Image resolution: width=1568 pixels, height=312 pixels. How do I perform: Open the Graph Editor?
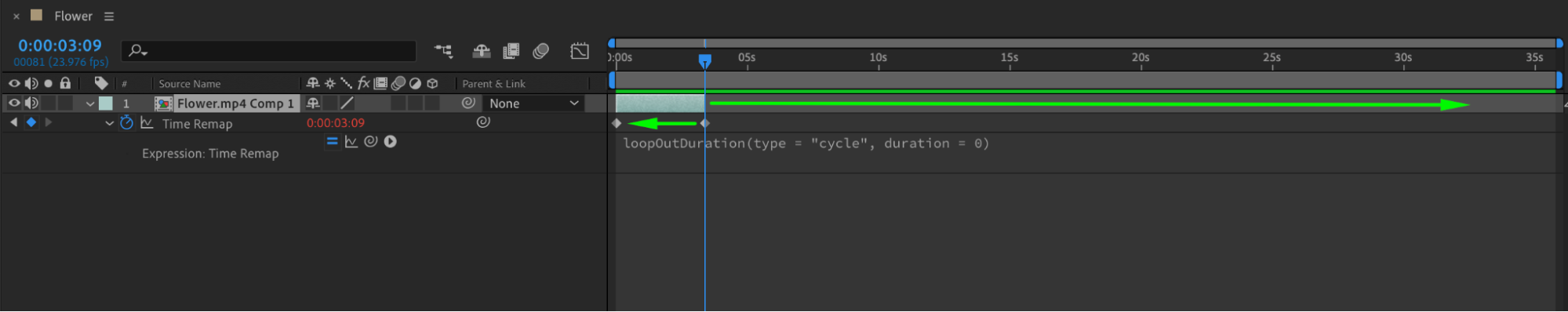click(580, 52)
